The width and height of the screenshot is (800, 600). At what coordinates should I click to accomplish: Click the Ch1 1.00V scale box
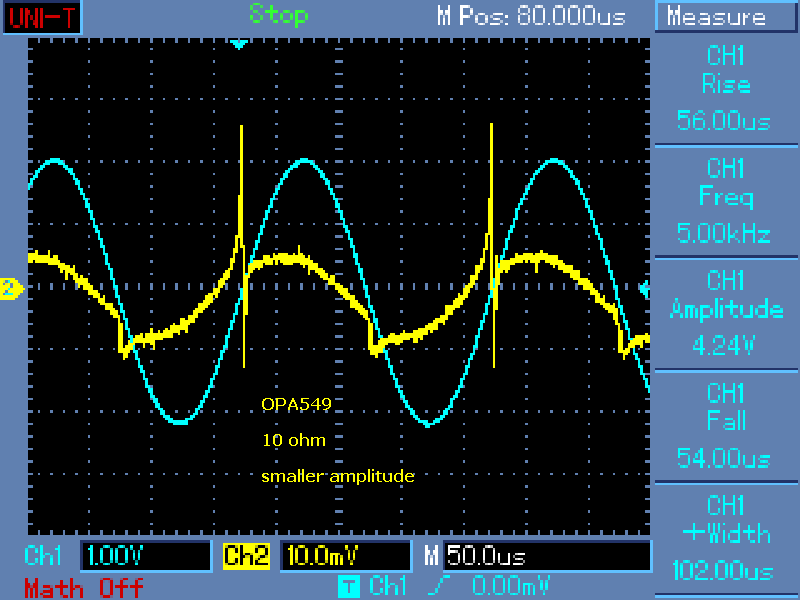click(x=146, y=556)
